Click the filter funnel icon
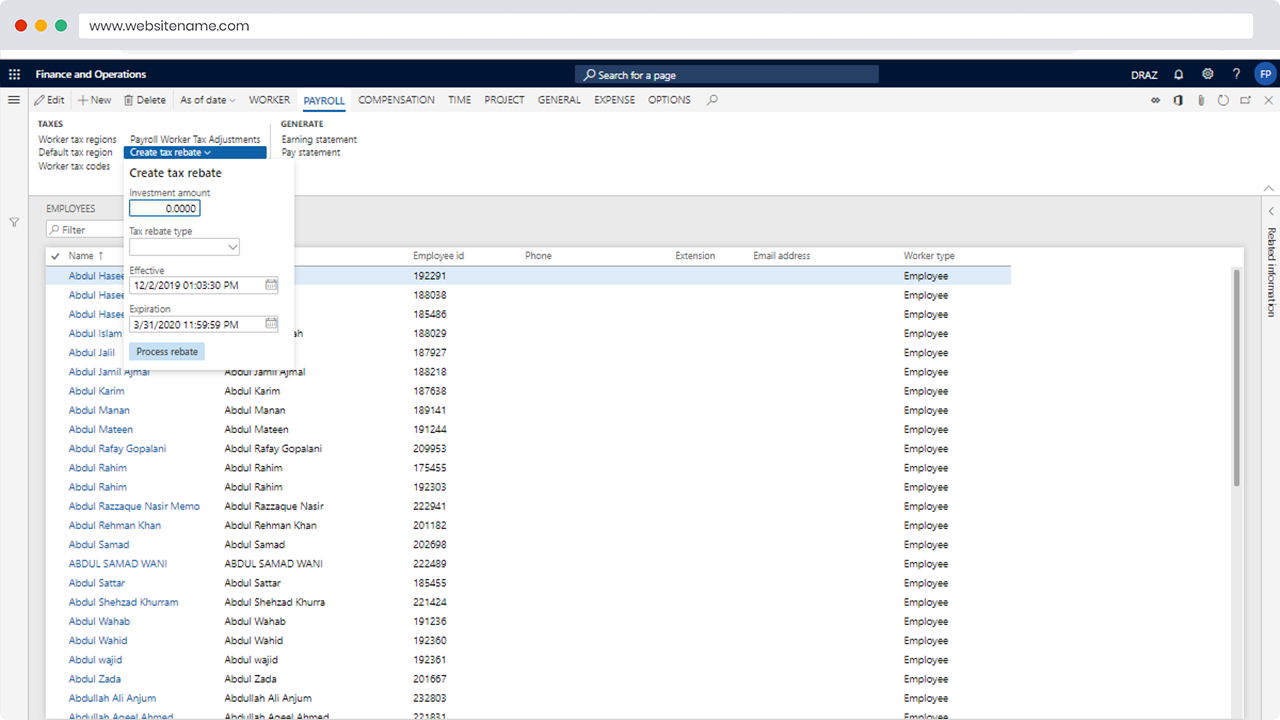The image size is (1280, 720). [x=14, y=222]
